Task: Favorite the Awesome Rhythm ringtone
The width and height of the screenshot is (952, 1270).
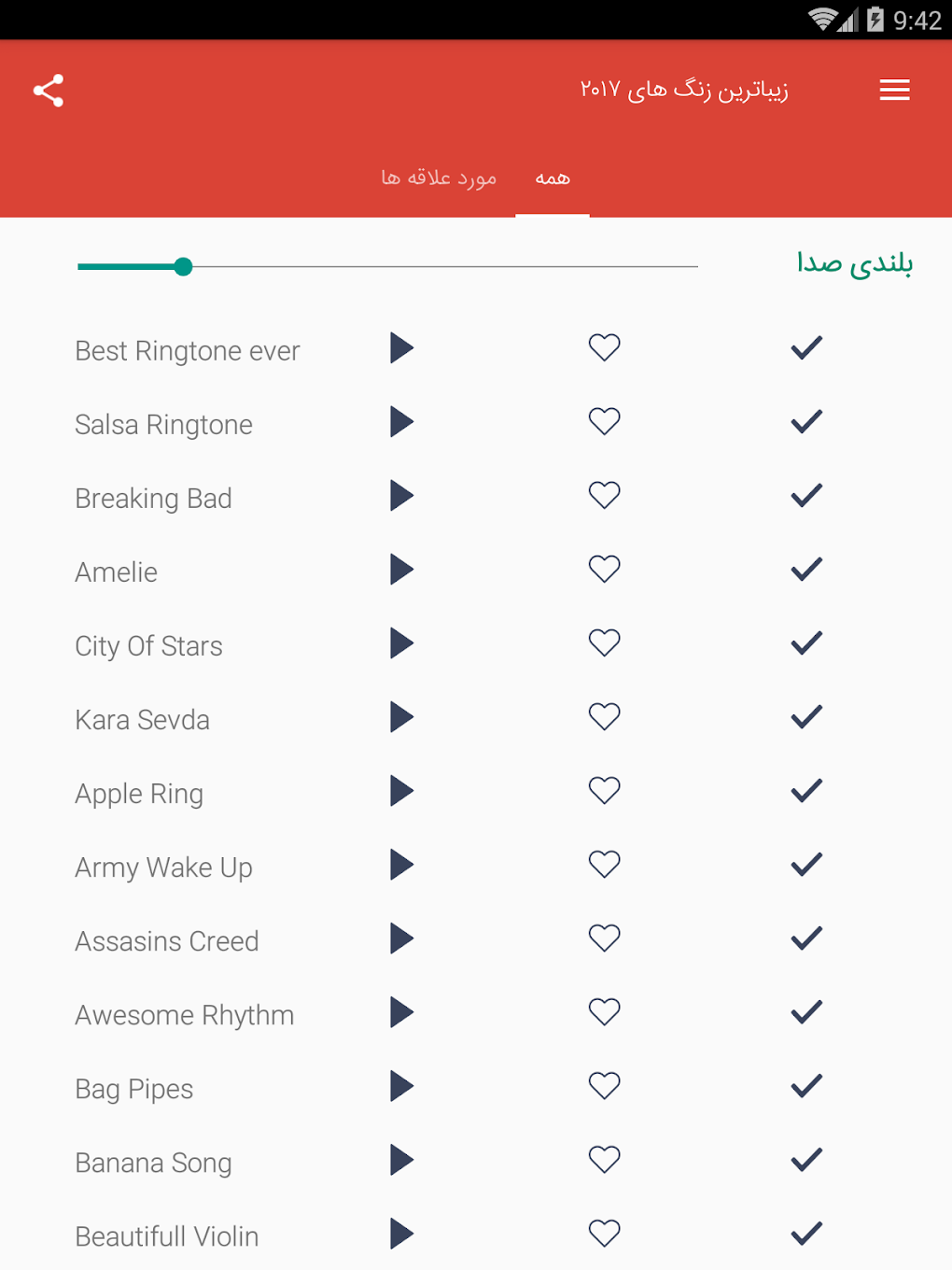Action: [604, 1011]
